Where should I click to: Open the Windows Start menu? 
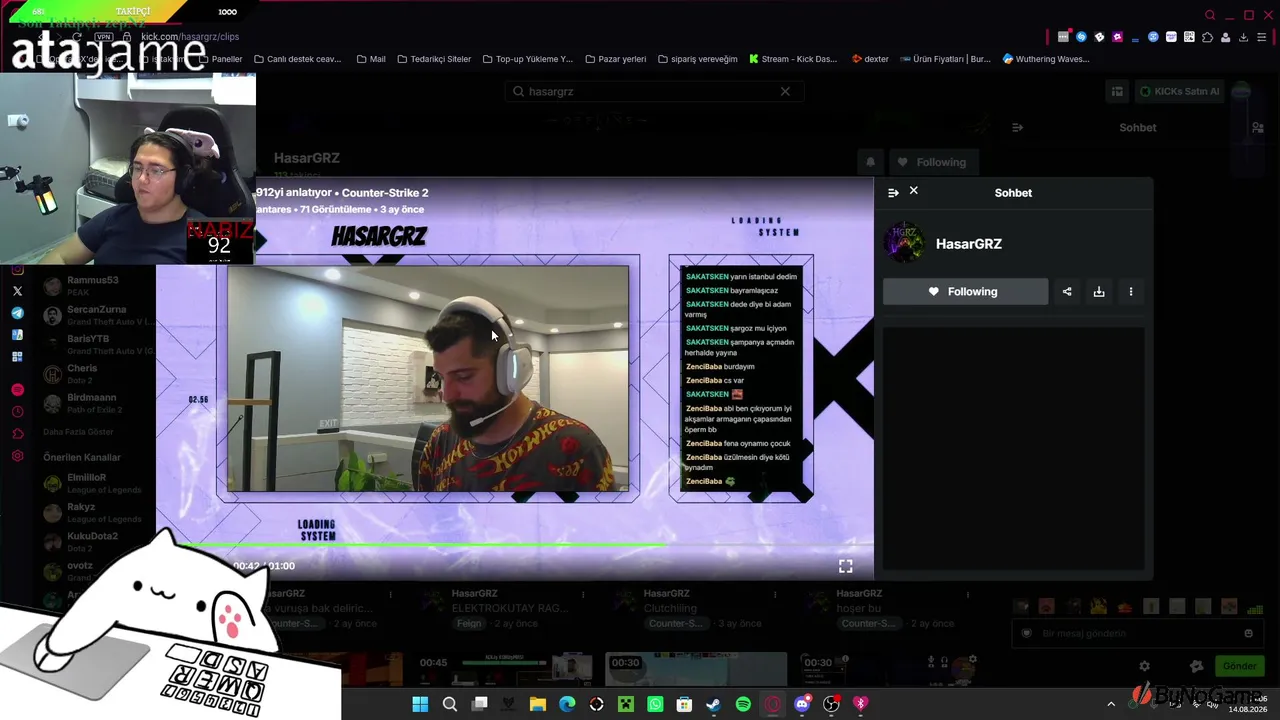(x=420, y=704)
